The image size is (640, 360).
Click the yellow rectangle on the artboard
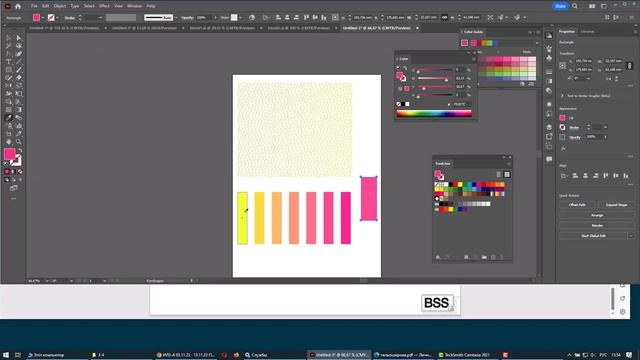[x=242, y=218]
